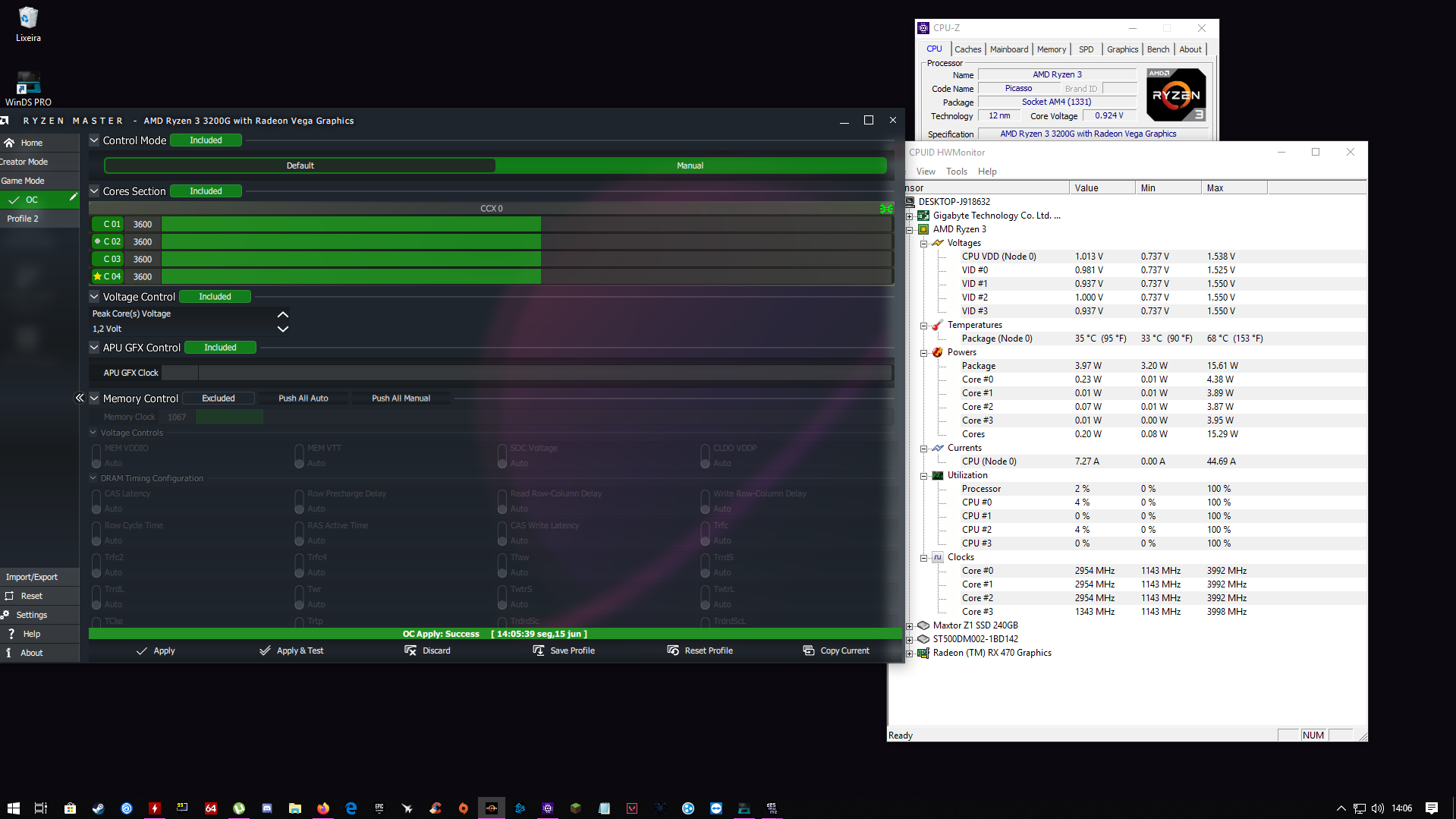Select Profile 2 in sidebar
The image size is (1456, 819).
[x=39, y=219]
